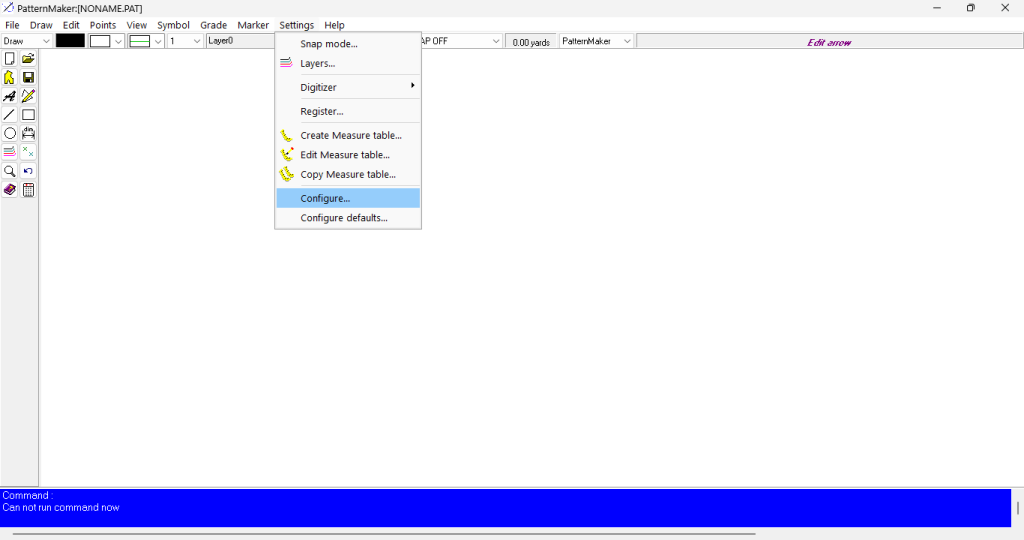Viewport: 1024px width, 540px height.
Task: Select the circle tool
Action: pos(10,134)
